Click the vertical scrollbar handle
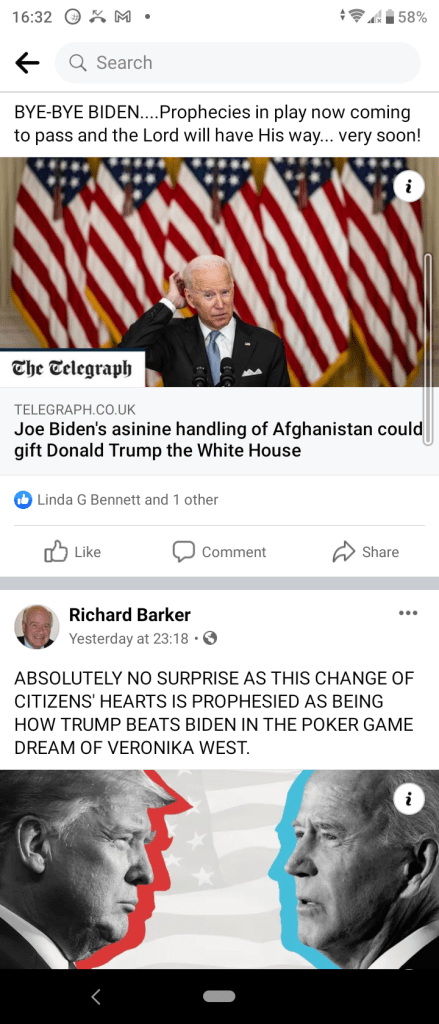The height and width of the screenshot is (1024, 439). (x=428, y=349)
